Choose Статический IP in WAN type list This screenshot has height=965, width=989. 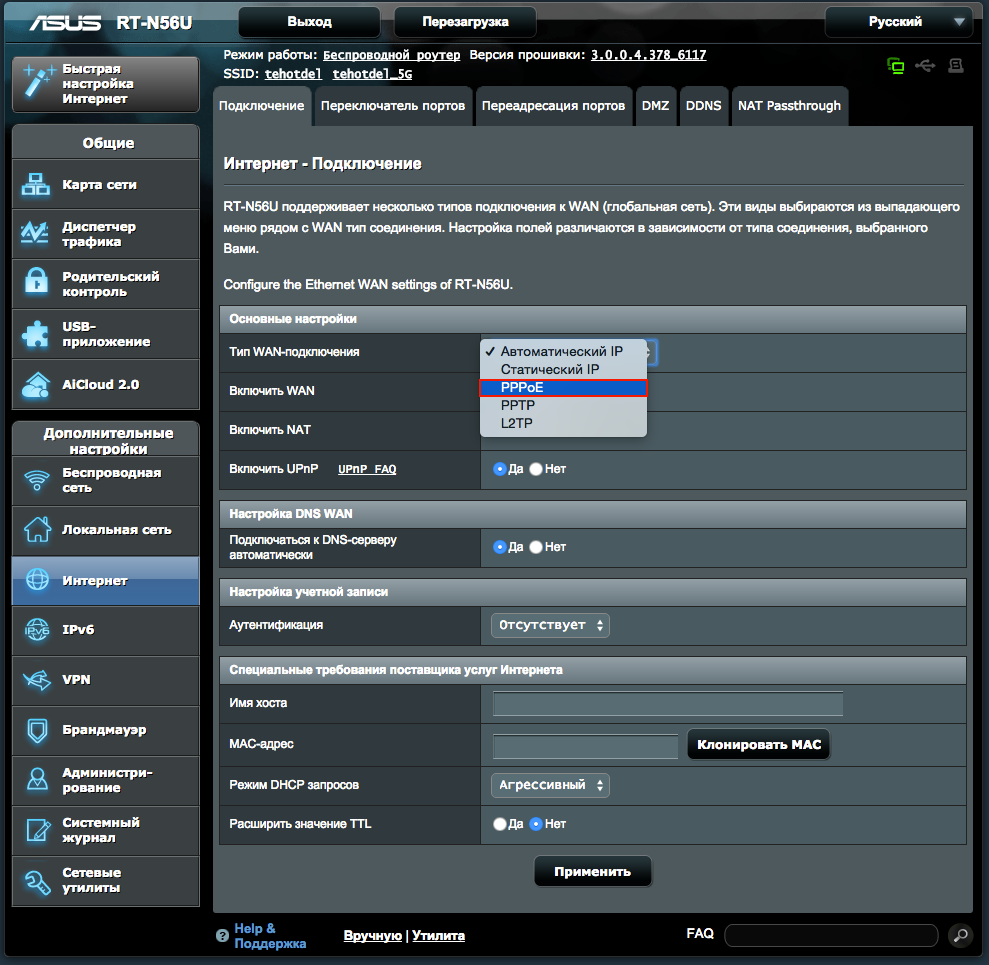(x=563, y=369)
